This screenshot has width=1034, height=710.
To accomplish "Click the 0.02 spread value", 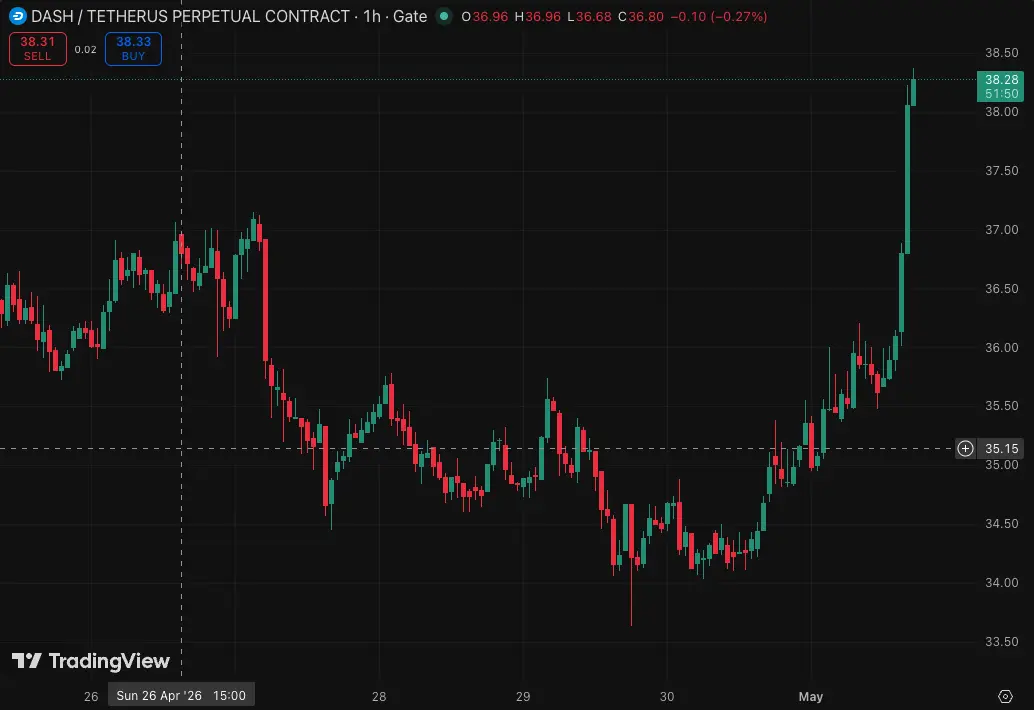I will (85, 49).
